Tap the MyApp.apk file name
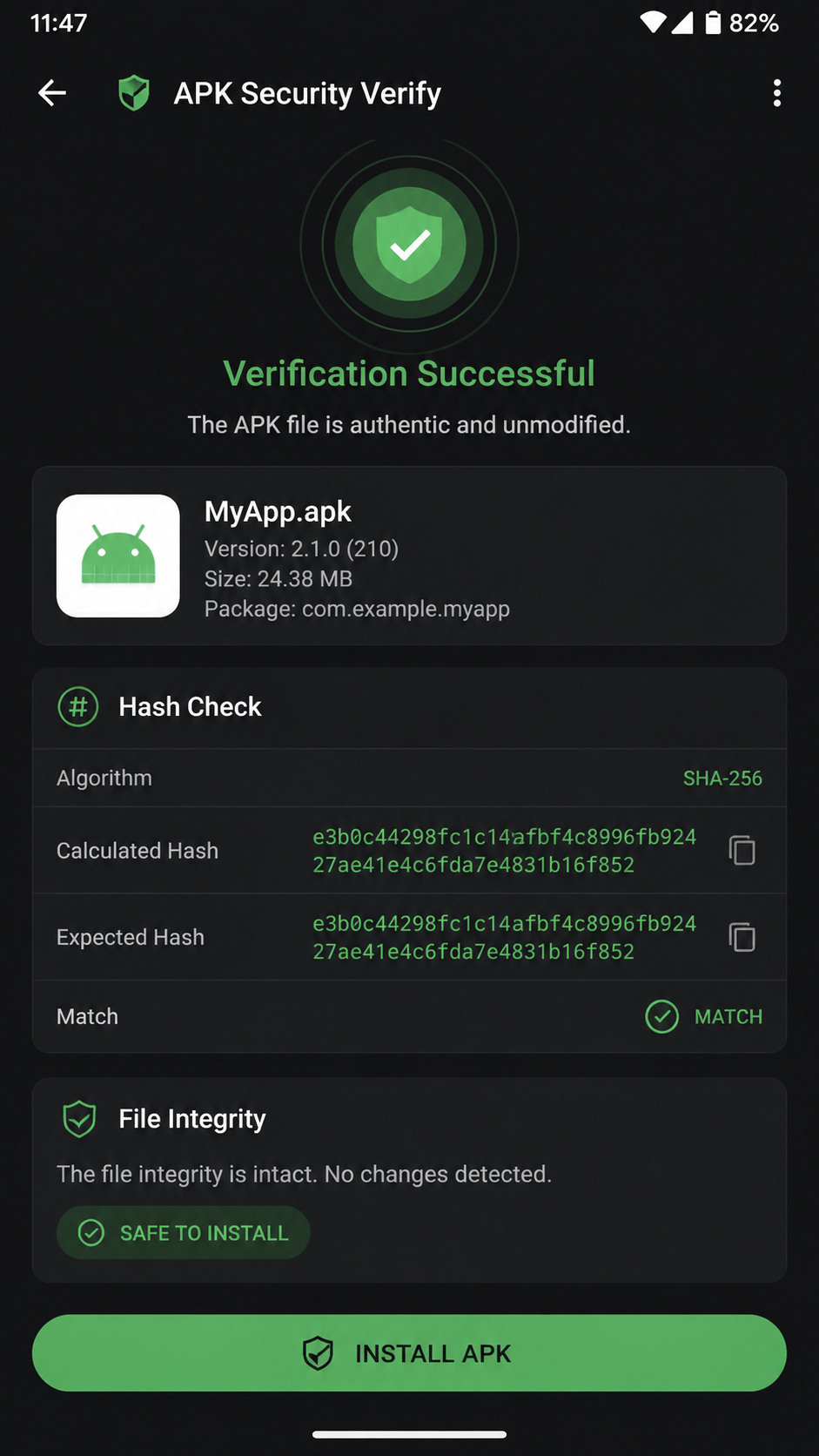Viewport: 819px width, 1456px height. pos(278,511)
